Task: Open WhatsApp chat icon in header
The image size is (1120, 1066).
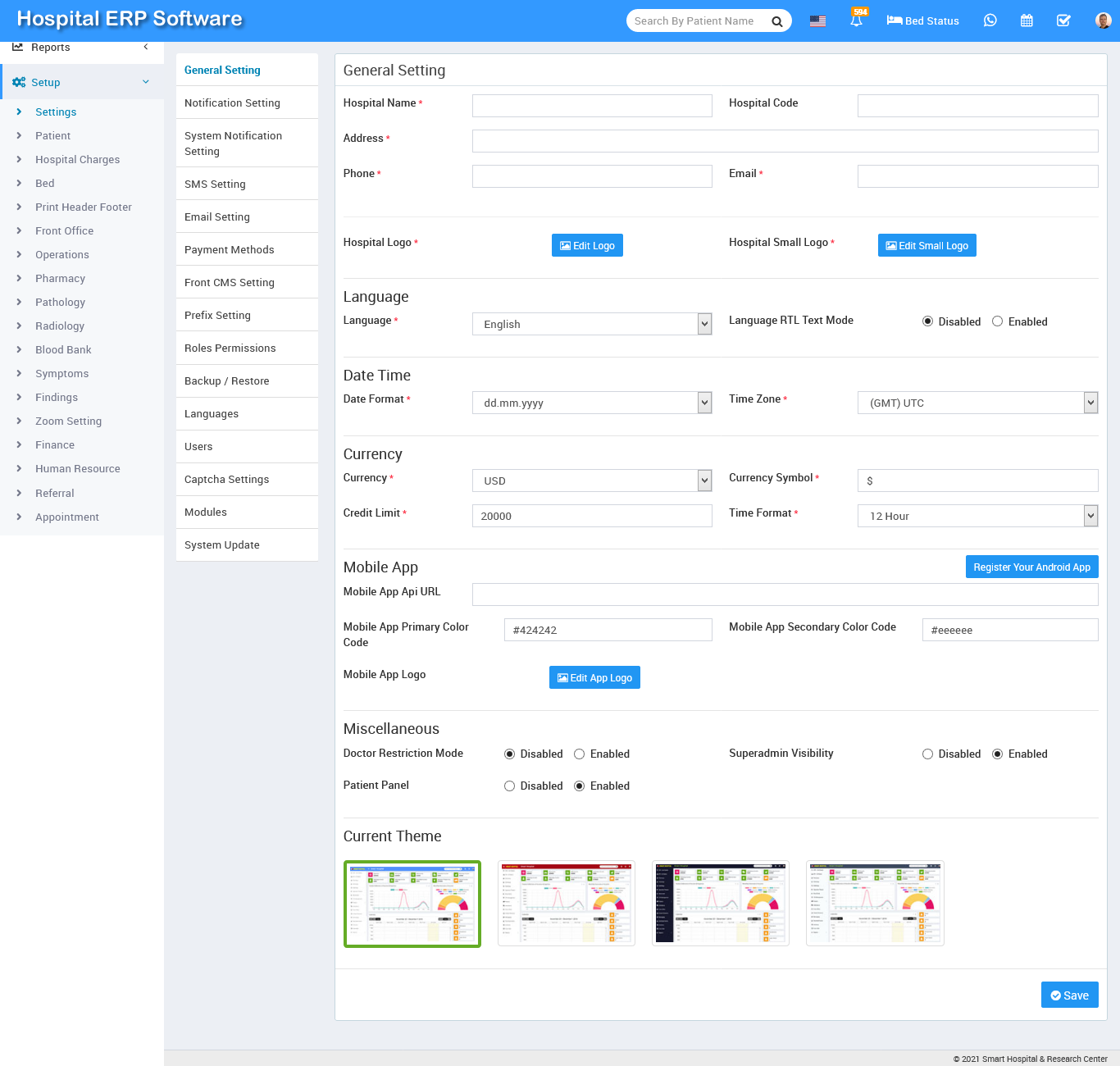Action: coord(990,21)
